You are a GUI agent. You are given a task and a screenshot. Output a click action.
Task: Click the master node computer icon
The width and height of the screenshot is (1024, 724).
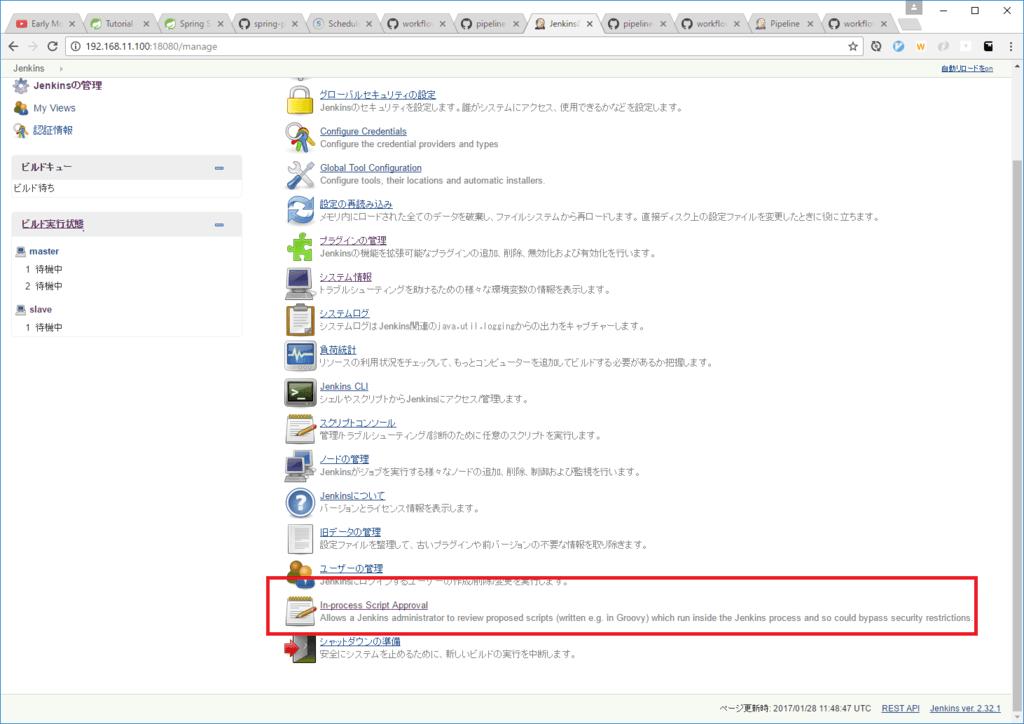click(x=20, y=251)
